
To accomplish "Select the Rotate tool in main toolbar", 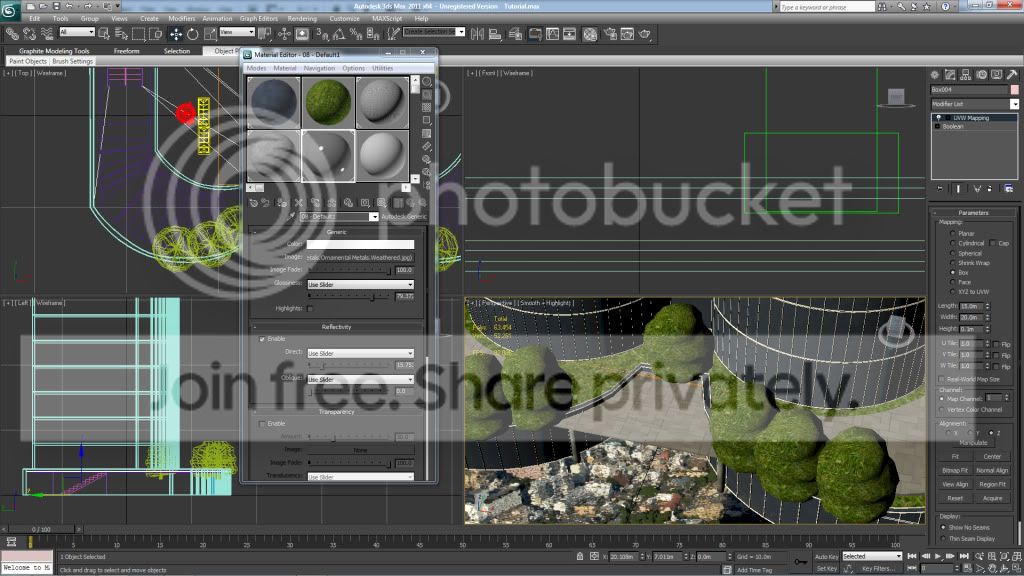I will pos(193,33).
